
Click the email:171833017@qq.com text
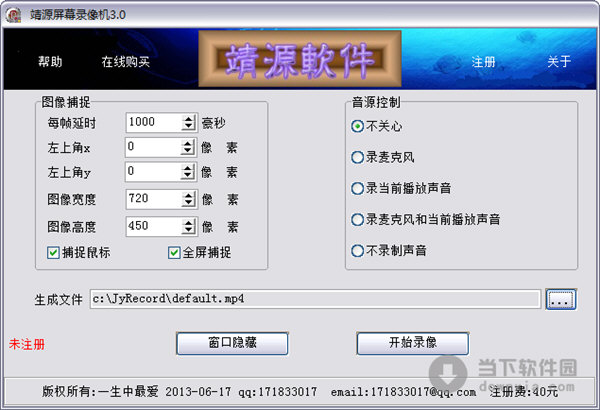click(x=404, y=392)
